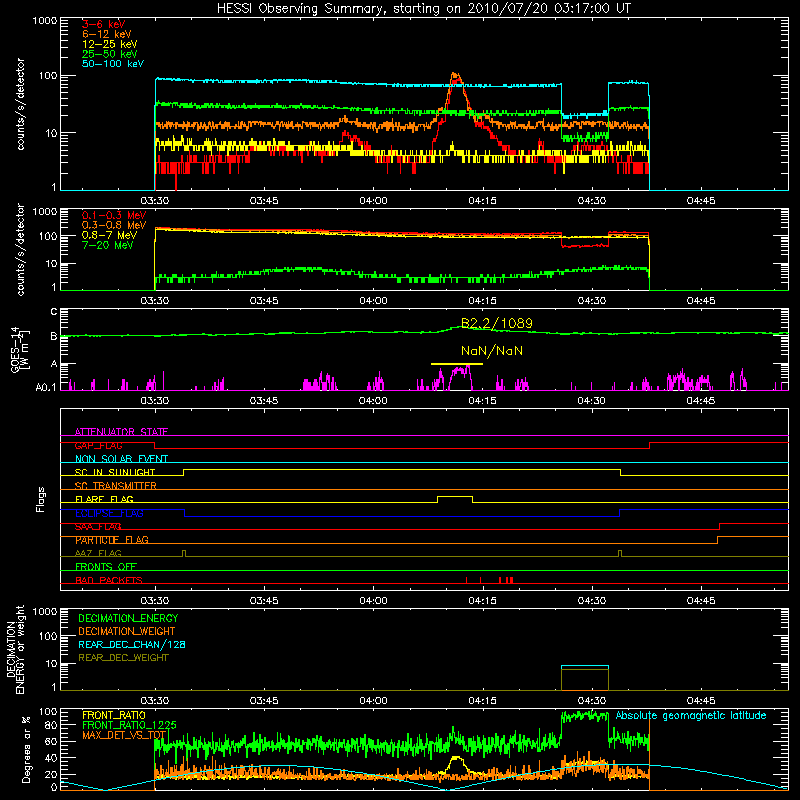Click the B2.2/1089 flare annotation
This screenshot has height=800, width=800.
click(496, 323)
